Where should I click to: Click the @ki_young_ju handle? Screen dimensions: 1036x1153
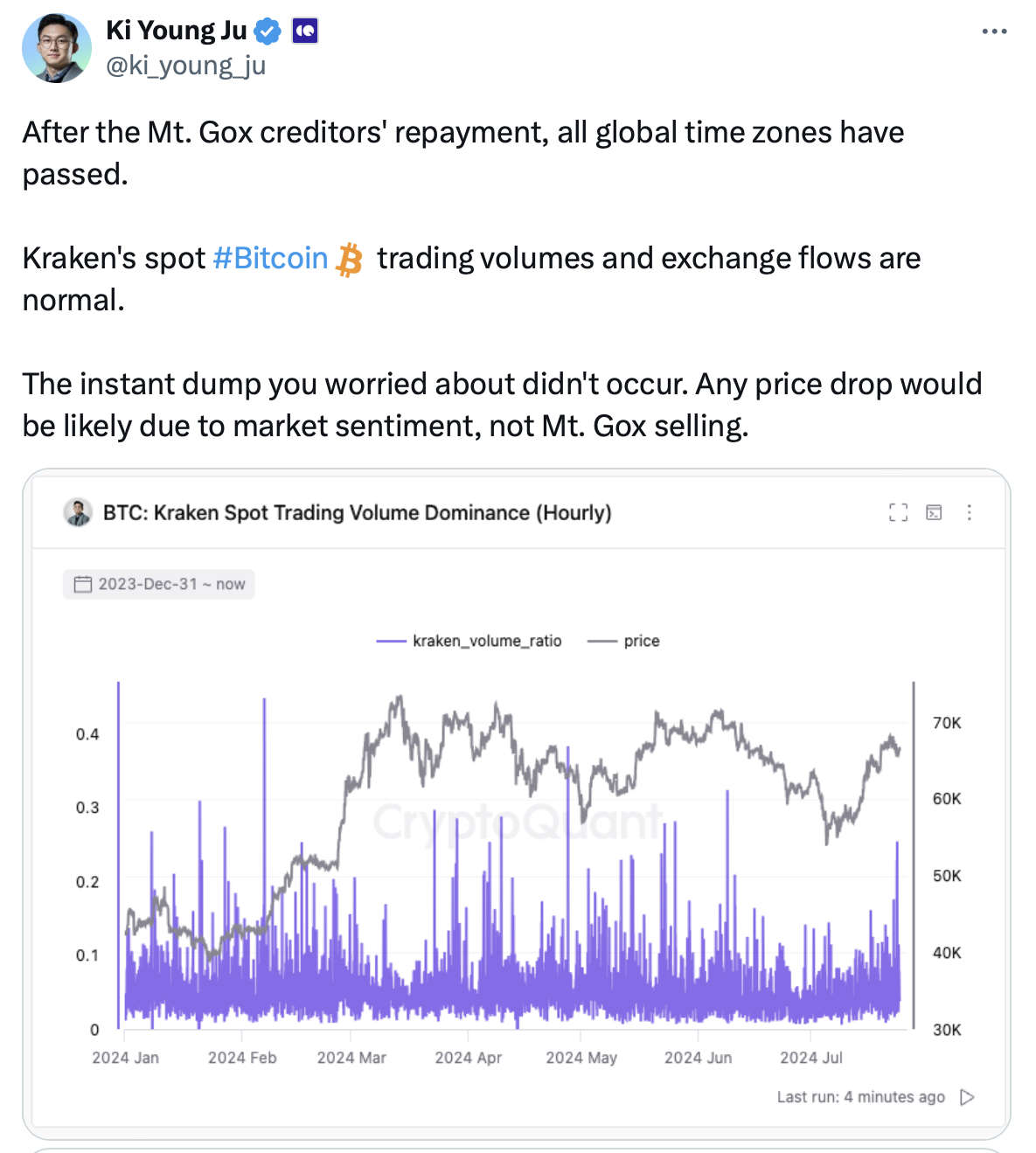(x=185, y=66)
